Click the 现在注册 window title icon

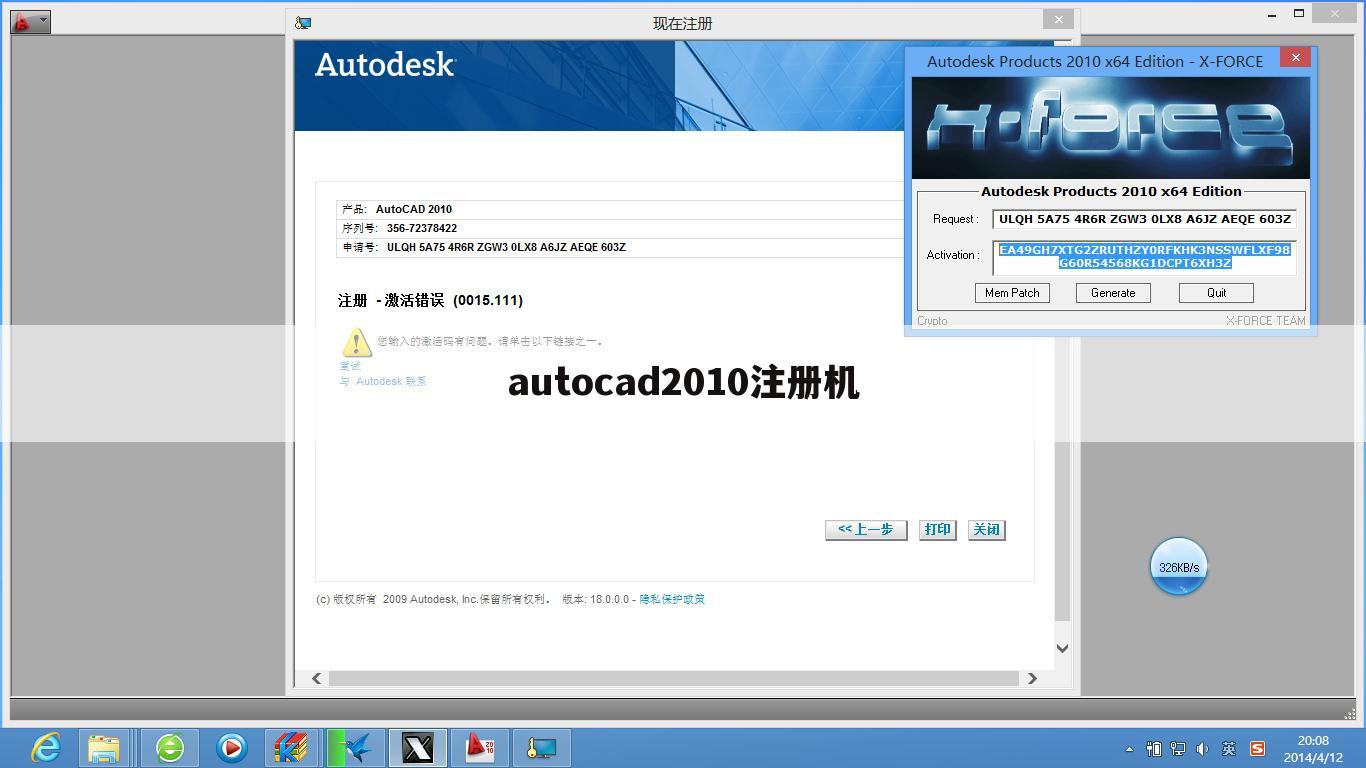point(303,22)
